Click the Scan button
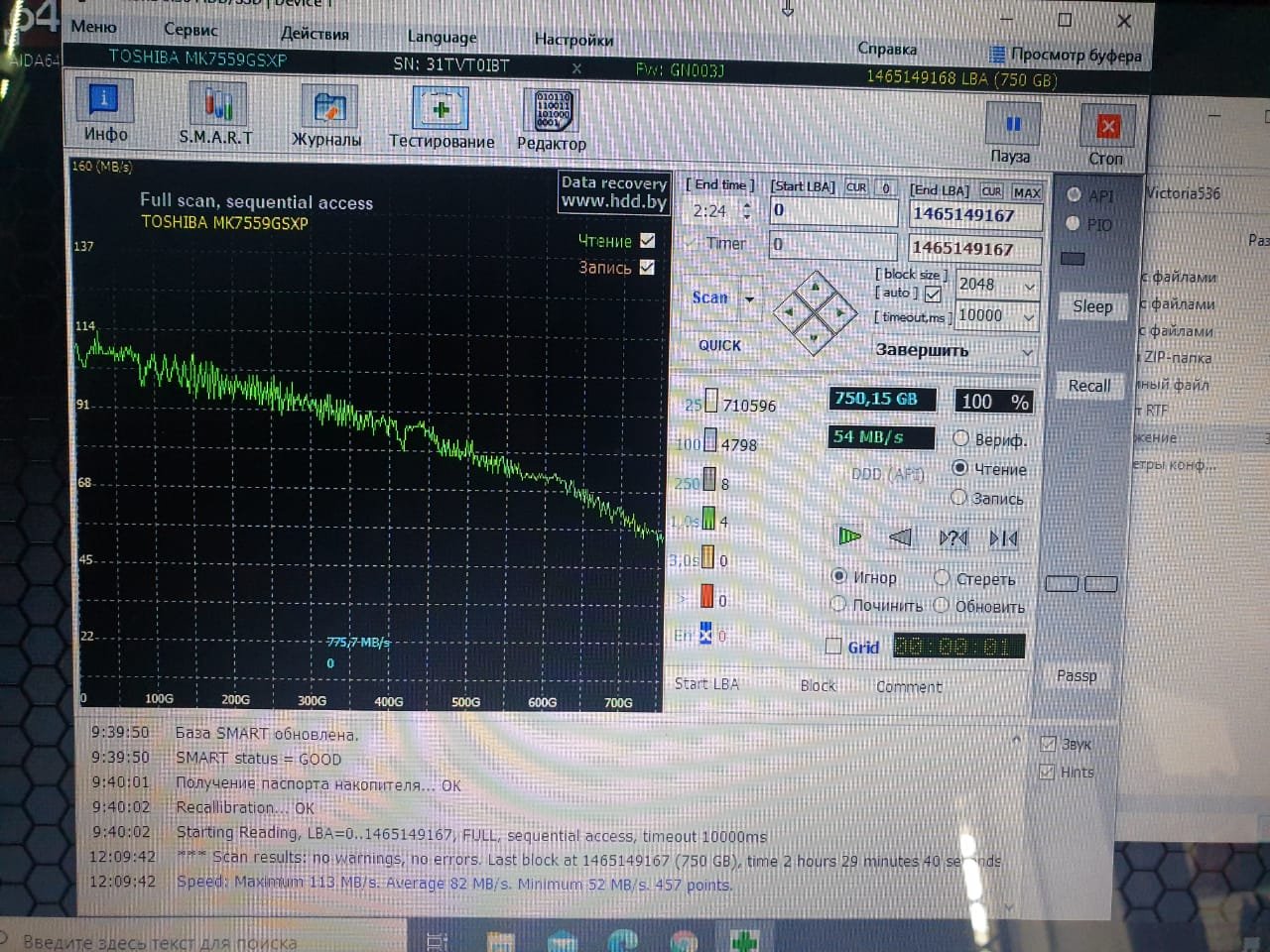Image resolution: width=1270 pixels, height=952 pixels. (710, 297)
